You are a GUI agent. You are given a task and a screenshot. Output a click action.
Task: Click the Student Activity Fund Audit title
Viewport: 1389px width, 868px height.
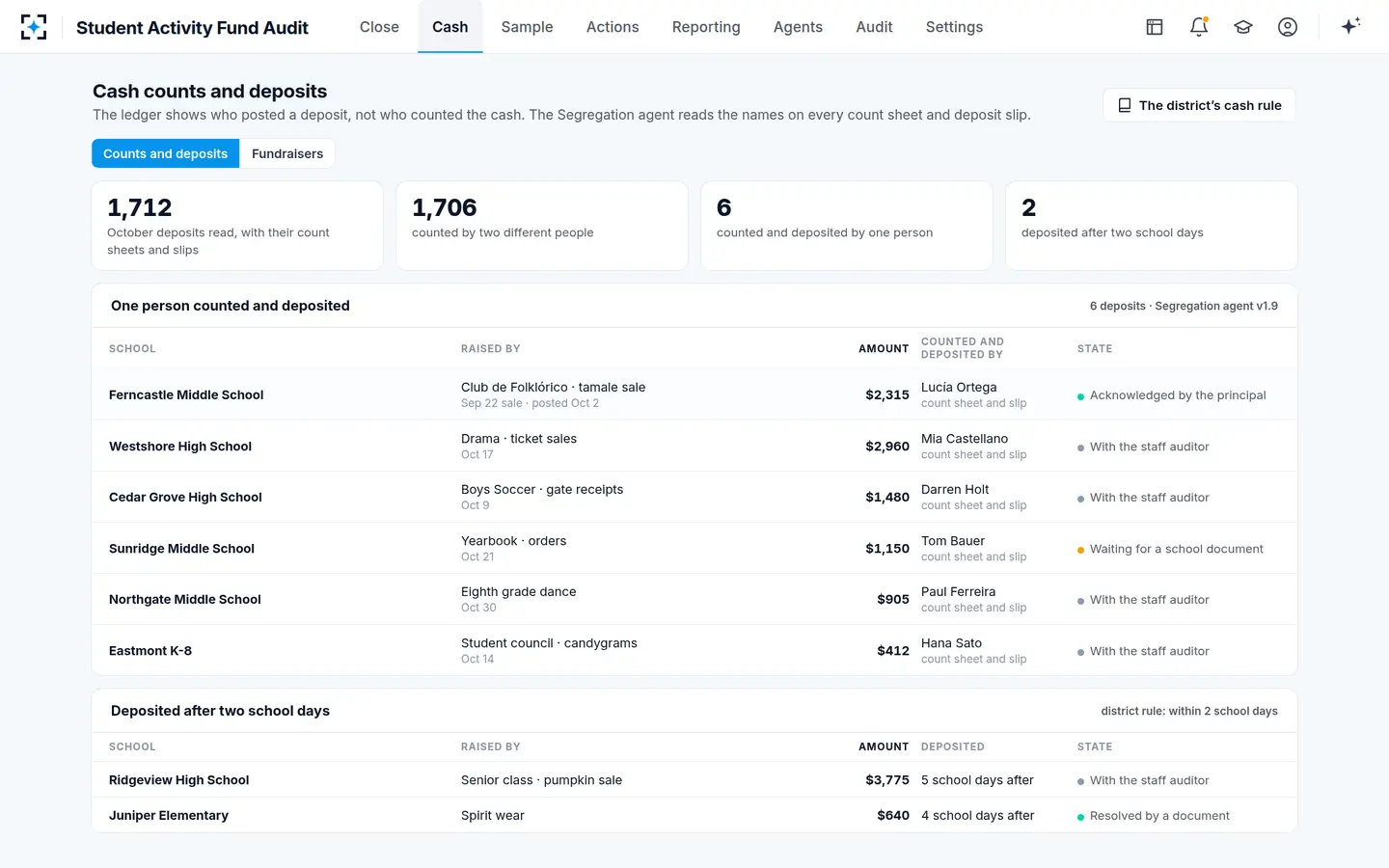point(192,27)
